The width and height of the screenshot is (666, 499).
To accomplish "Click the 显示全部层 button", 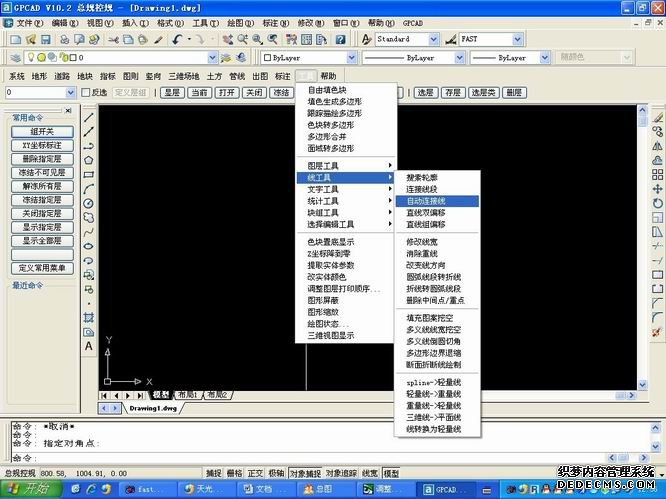I will click(x=42, y=241).
